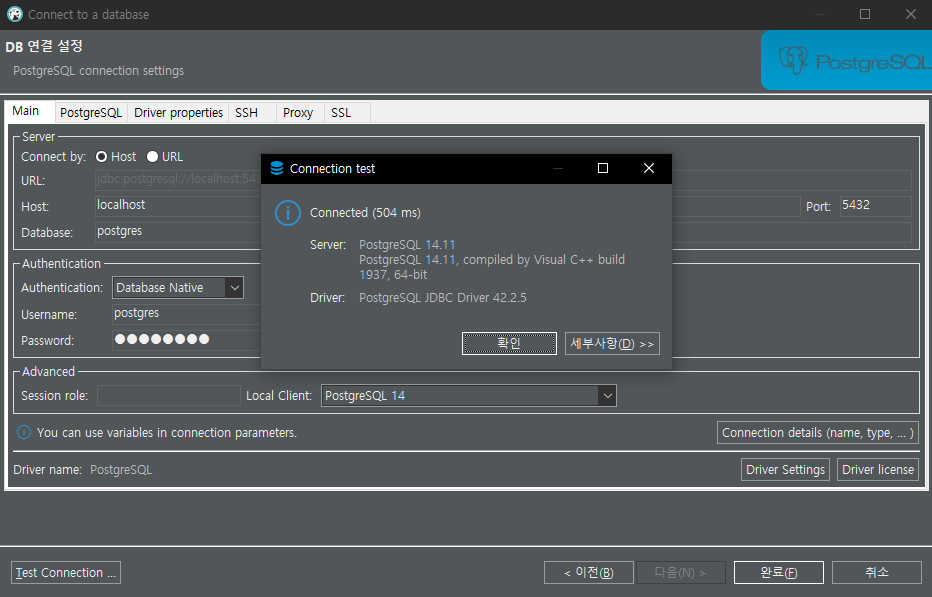Cancel with the 취소 button
The width and height of the screenshot is (932, 597).
877,573
